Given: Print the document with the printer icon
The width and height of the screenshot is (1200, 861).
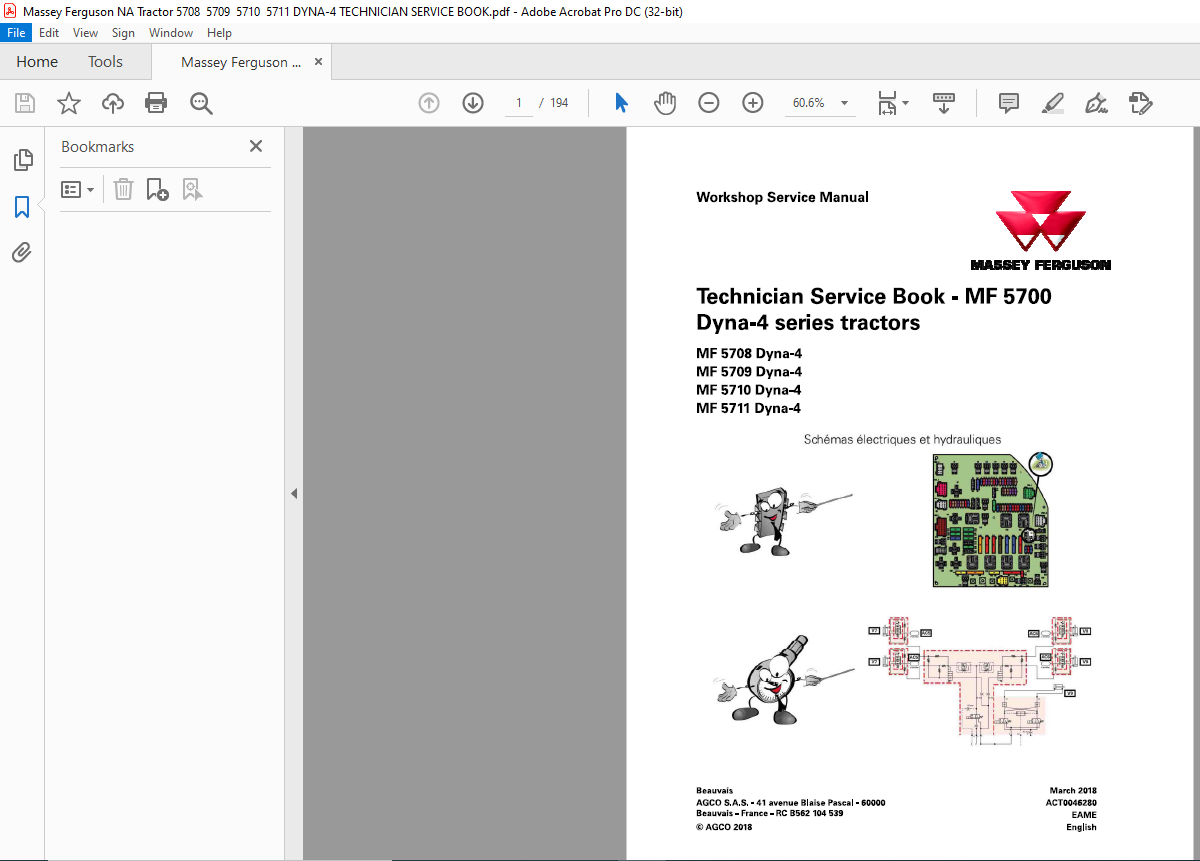Looking at the screenshot, I should coord(156,103).
